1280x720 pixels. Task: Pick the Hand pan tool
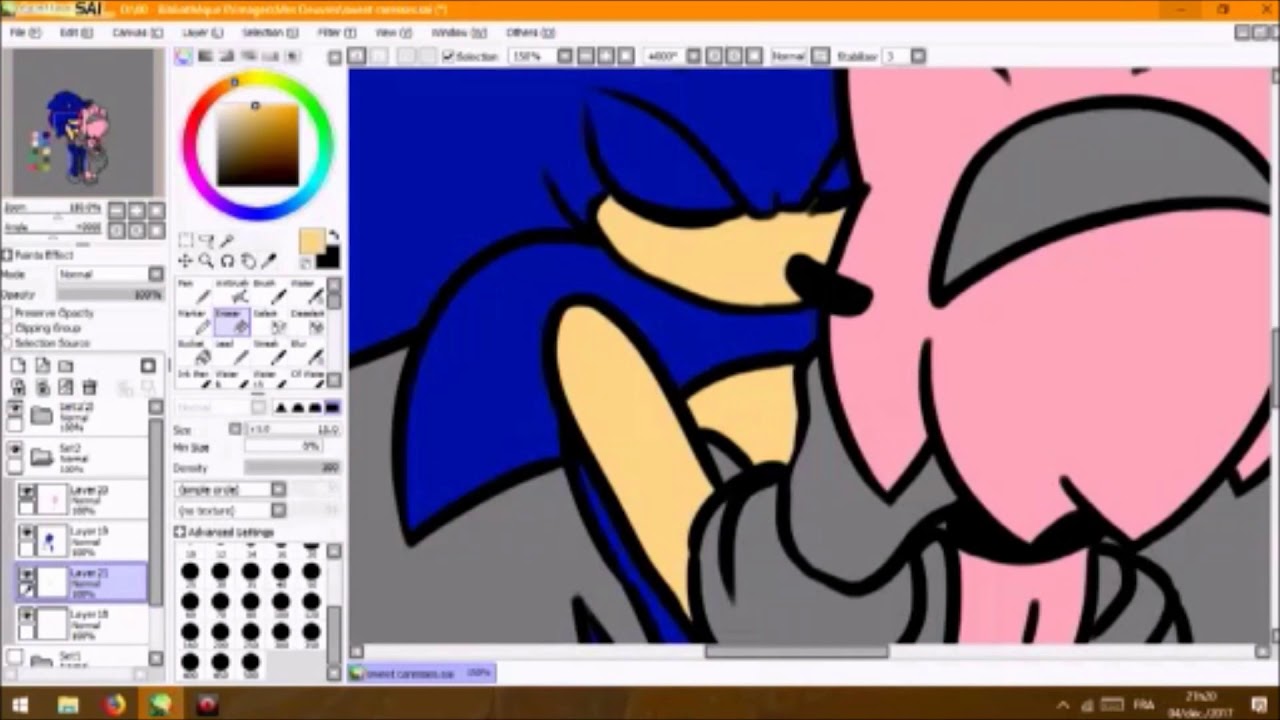point(247,261)
